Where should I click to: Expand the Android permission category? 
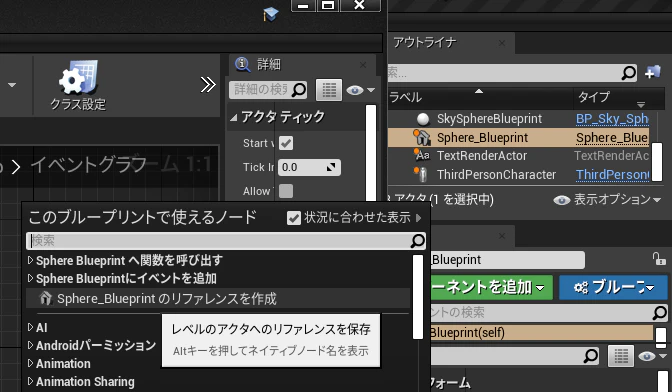pos(30,345)
